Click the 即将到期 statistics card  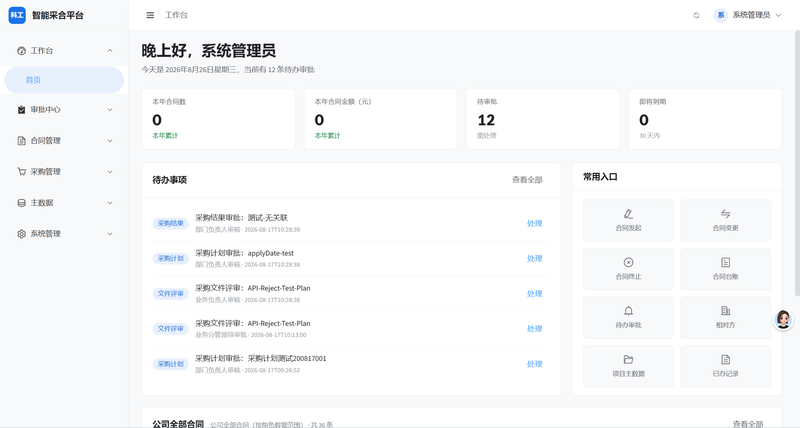click(x=705, y=119)
